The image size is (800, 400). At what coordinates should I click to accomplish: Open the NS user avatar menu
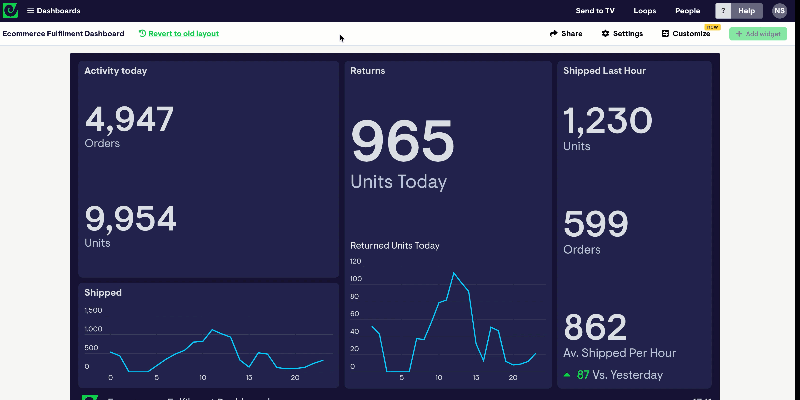[779, 11]
